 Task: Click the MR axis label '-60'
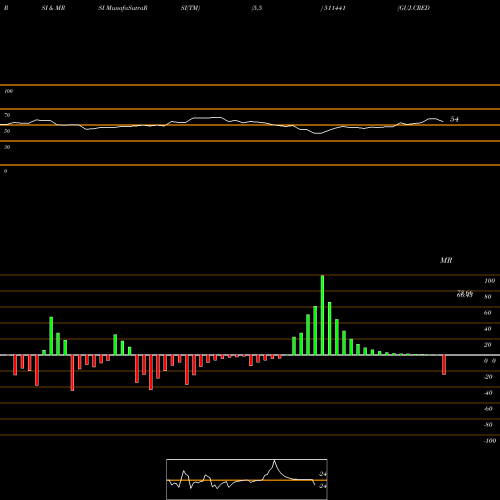pyautogui.click(x=488, y=409)
